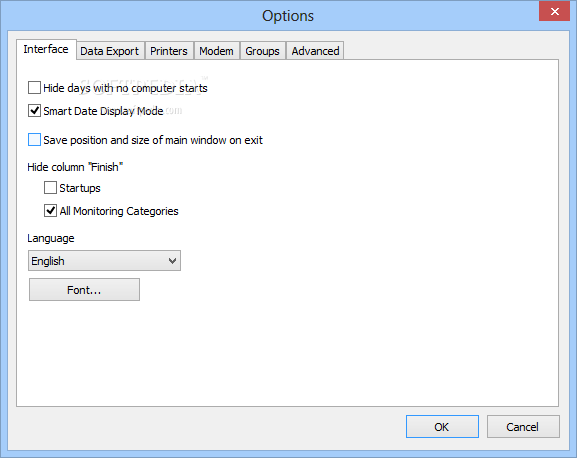Close the Options window with X
Image resolution: width=577 pixels, height=458 pixels.
point(555,11)
